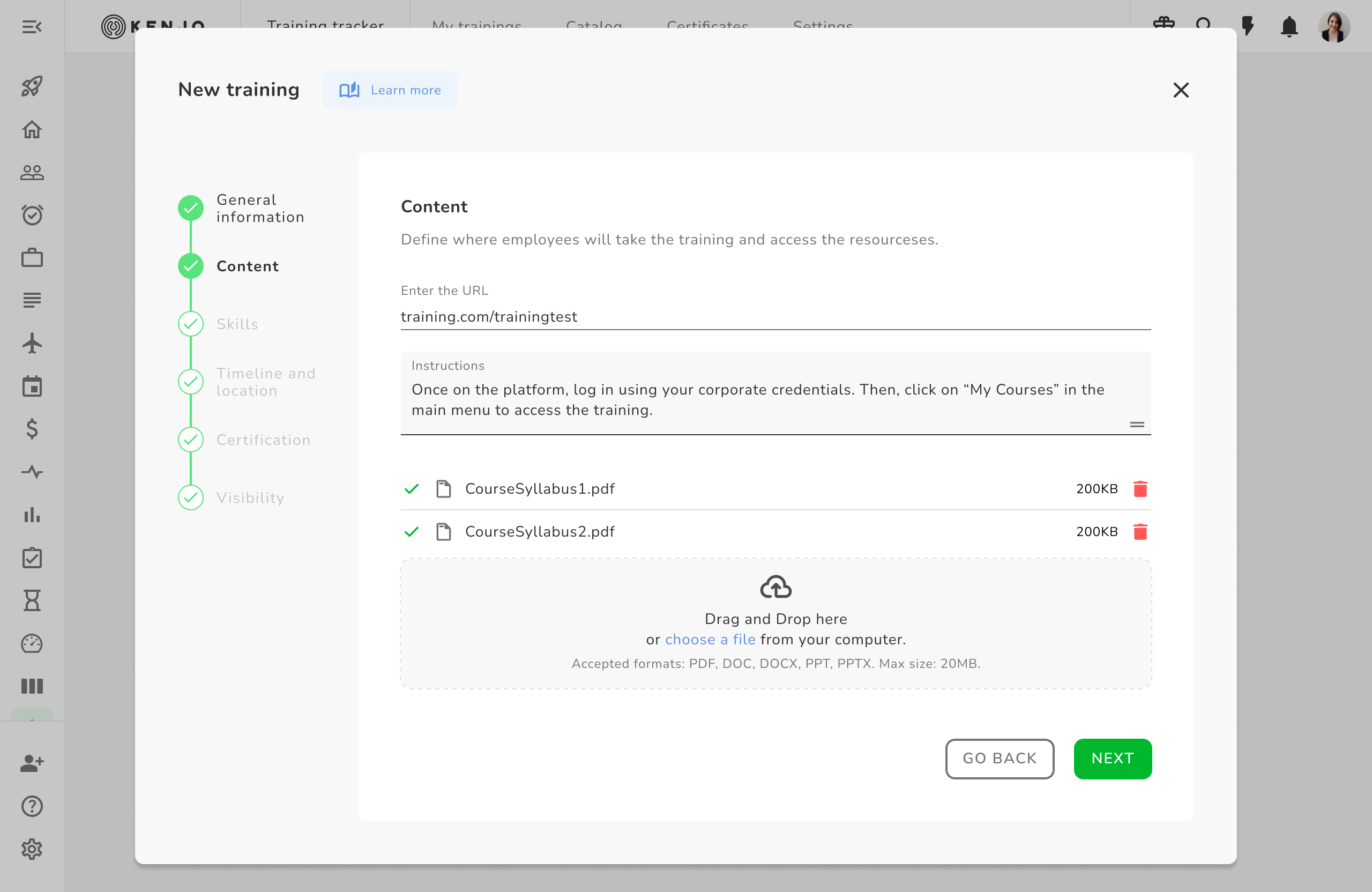Delete CourseSyllabus1.pdf with trash icon
Viewport: 1372px width, 892px height.
click(1140, 489)
